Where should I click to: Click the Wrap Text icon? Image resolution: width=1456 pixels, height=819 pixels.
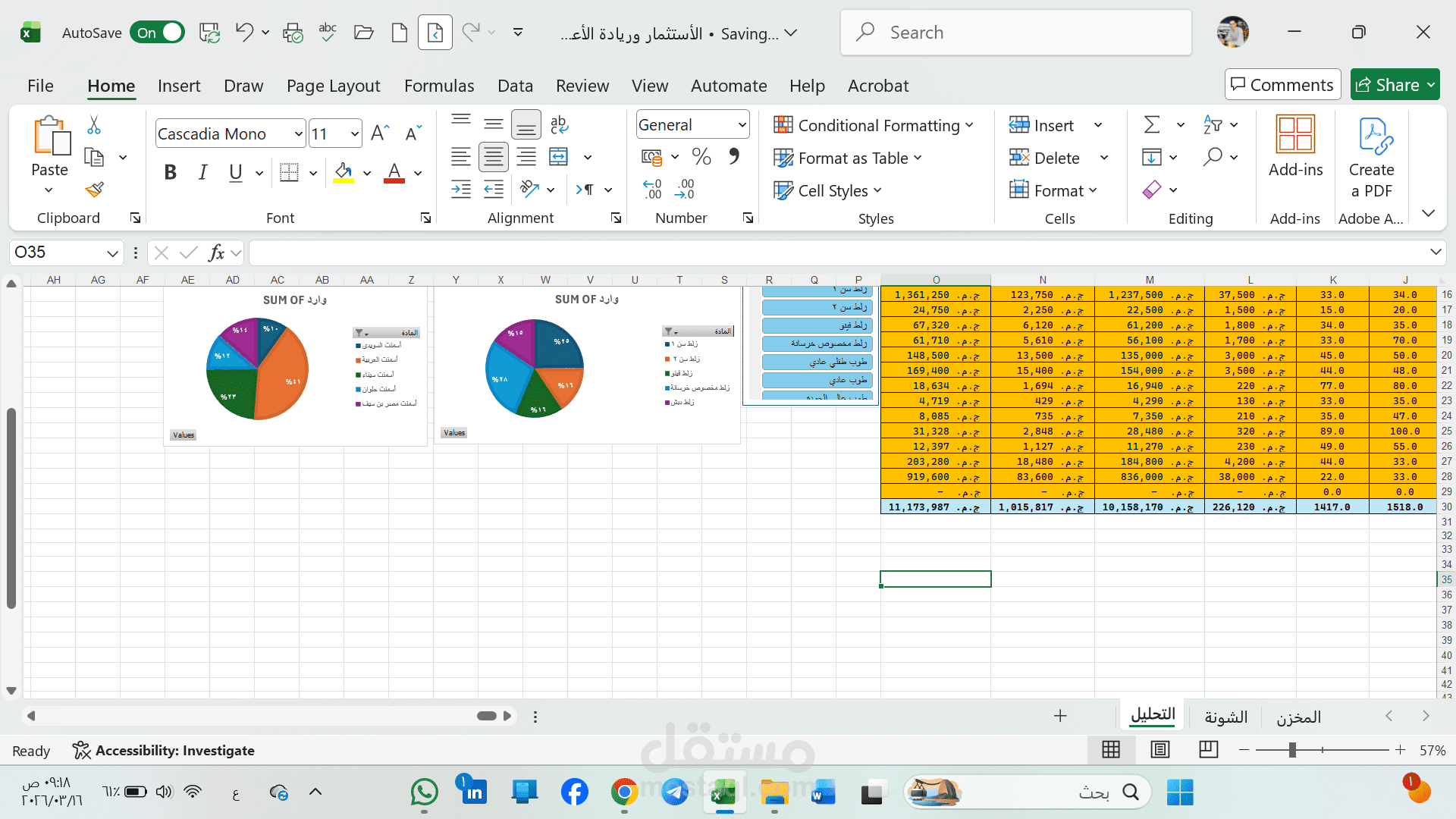coord(559,124)
